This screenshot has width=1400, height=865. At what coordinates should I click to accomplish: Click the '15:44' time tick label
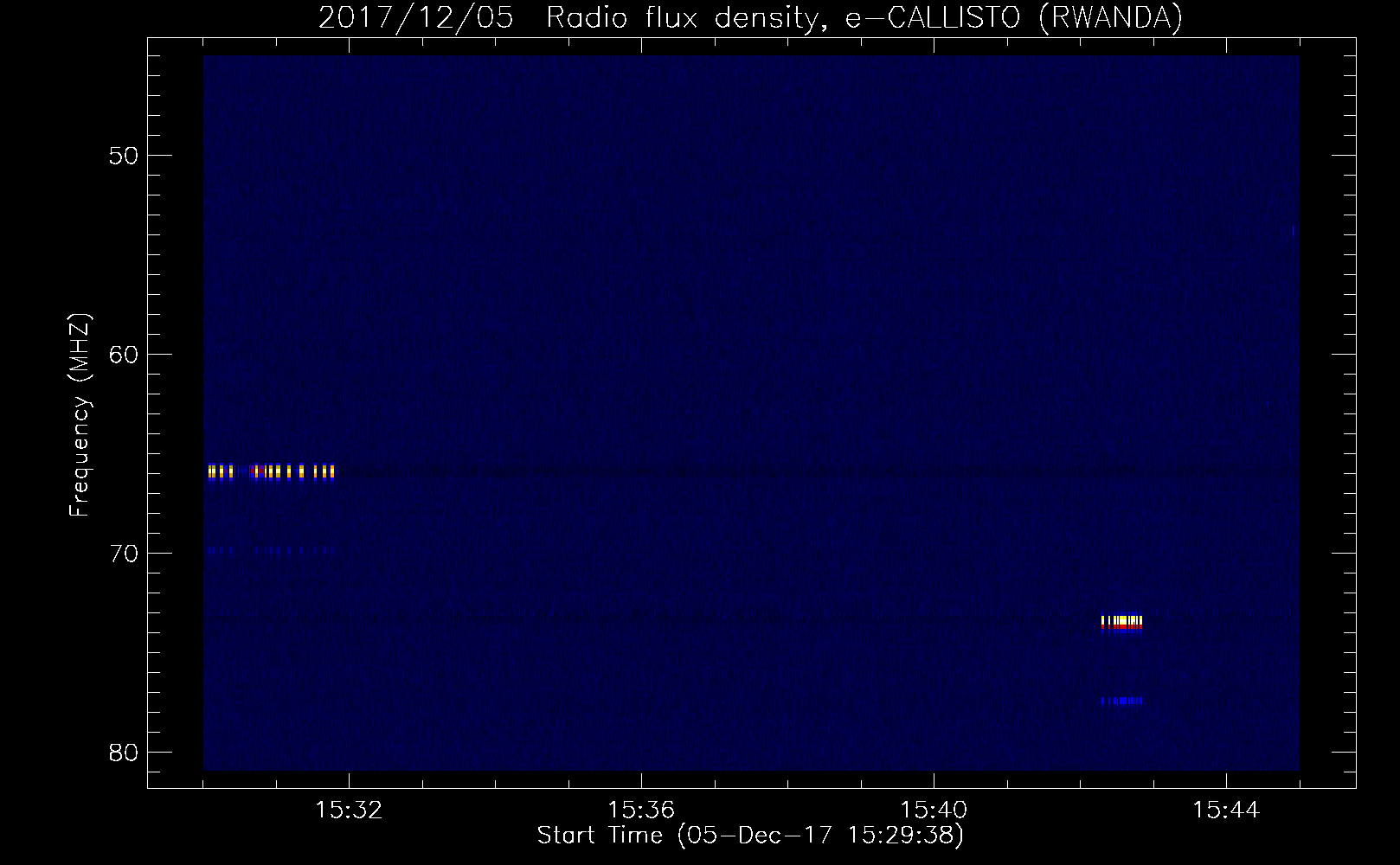(1226, 811)
